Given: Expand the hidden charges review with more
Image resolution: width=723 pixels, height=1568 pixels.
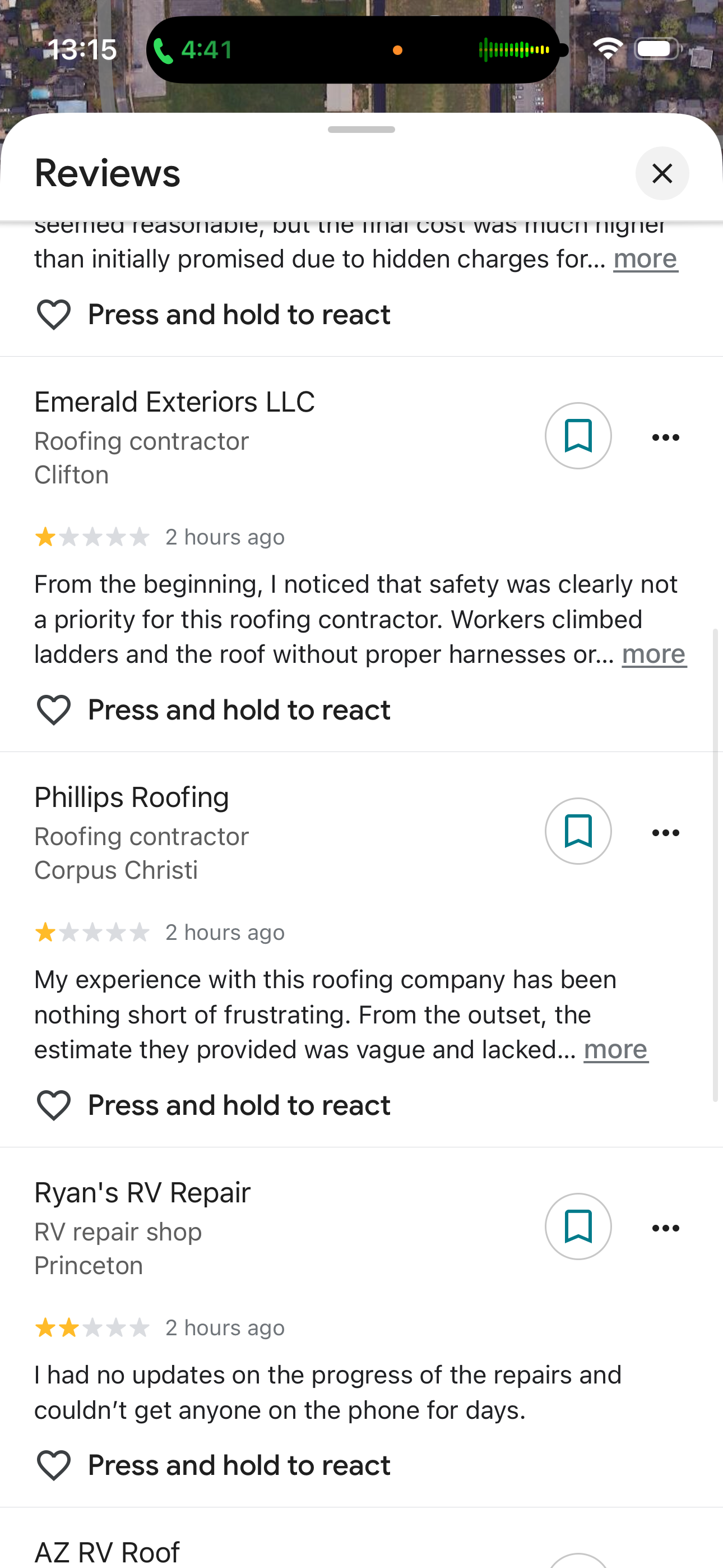Looking at the screenshot, I should pyautogui.click(x=645, y=259).
